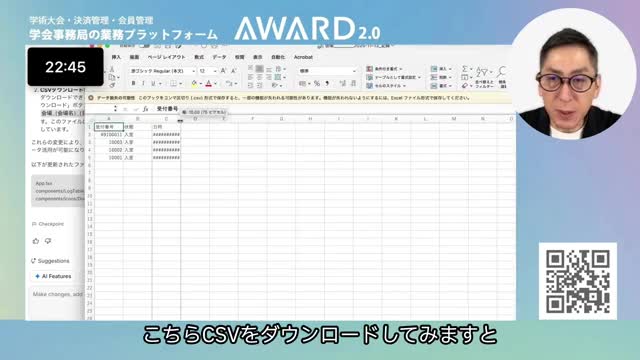Click the AI Features button
This screenshot has width=640, height=360.
click(53, 276)
